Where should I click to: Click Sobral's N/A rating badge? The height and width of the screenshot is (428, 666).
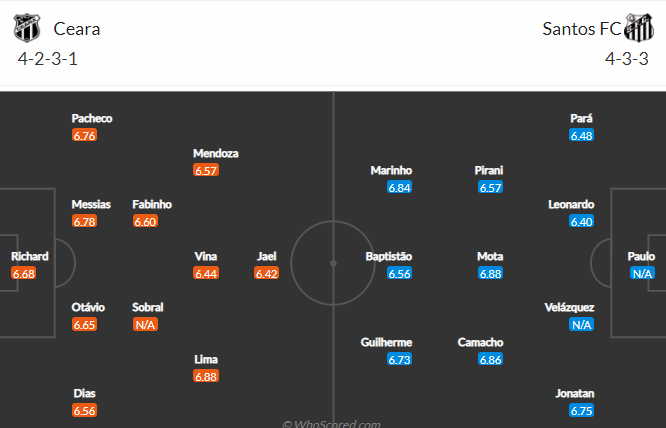(145, 325)
